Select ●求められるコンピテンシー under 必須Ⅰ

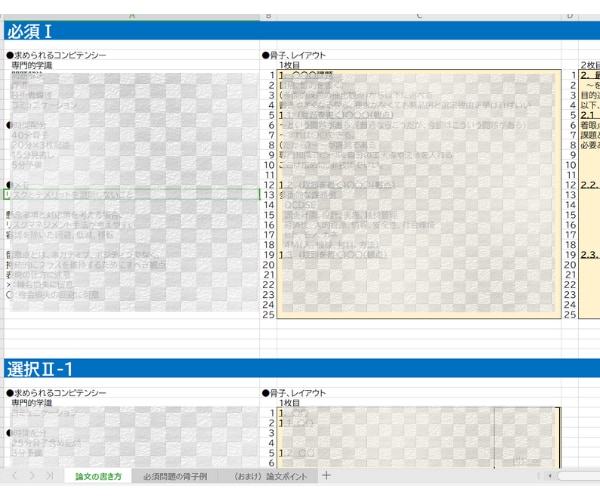pyautogui.click(x=56, y=55)
